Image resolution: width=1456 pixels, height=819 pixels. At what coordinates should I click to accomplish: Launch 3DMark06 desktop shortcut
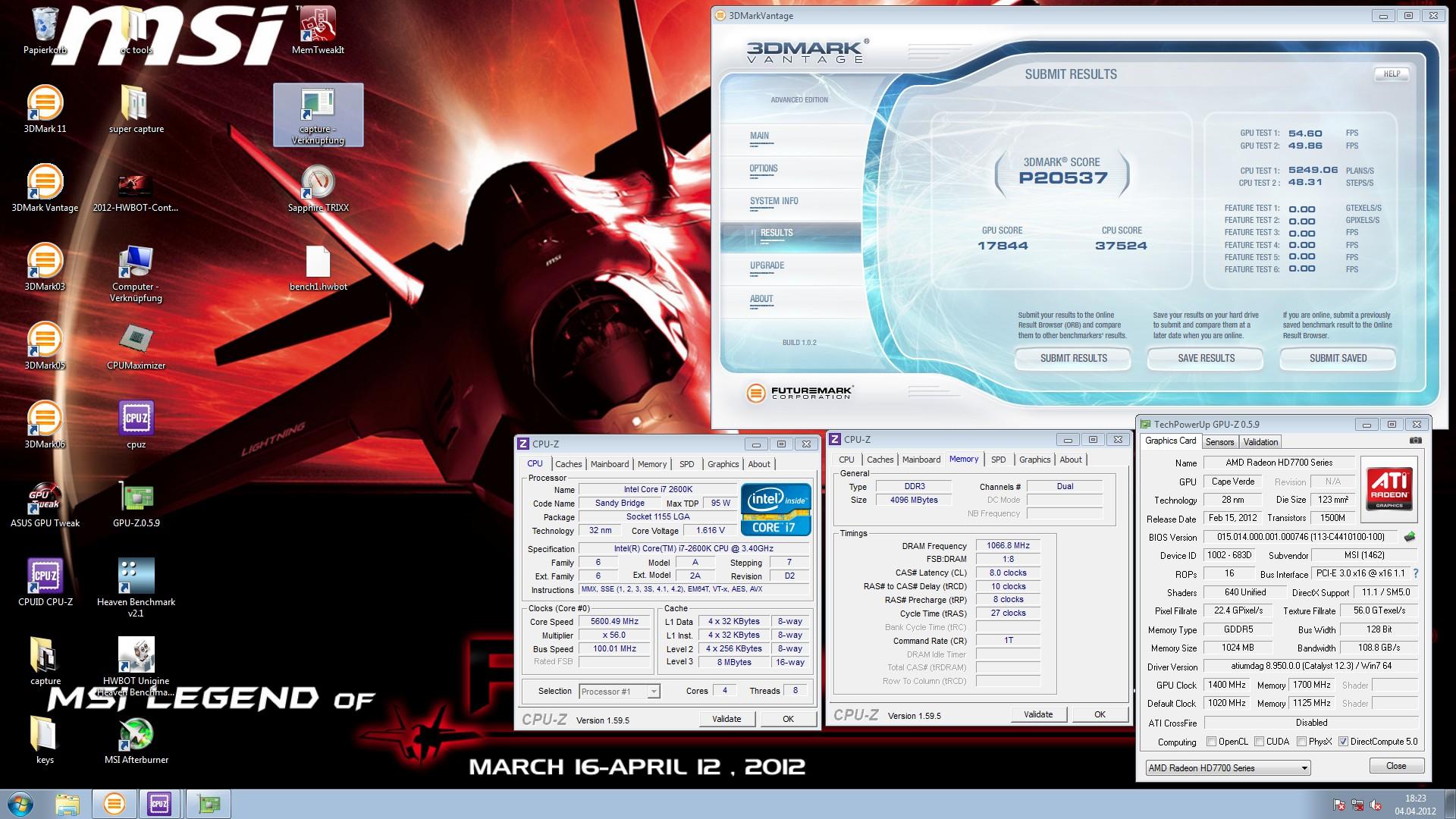coord(45,425)
